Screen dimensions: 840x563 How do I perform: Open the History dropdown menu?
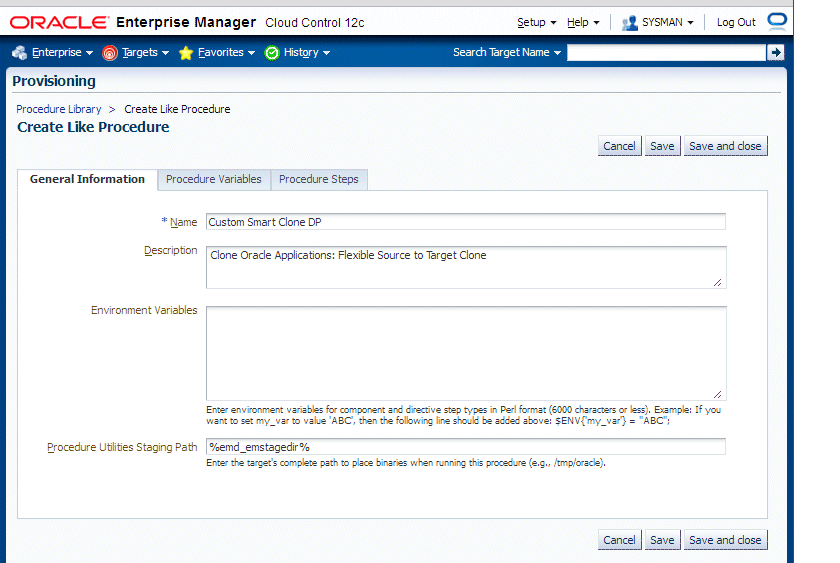click(306, 52)
